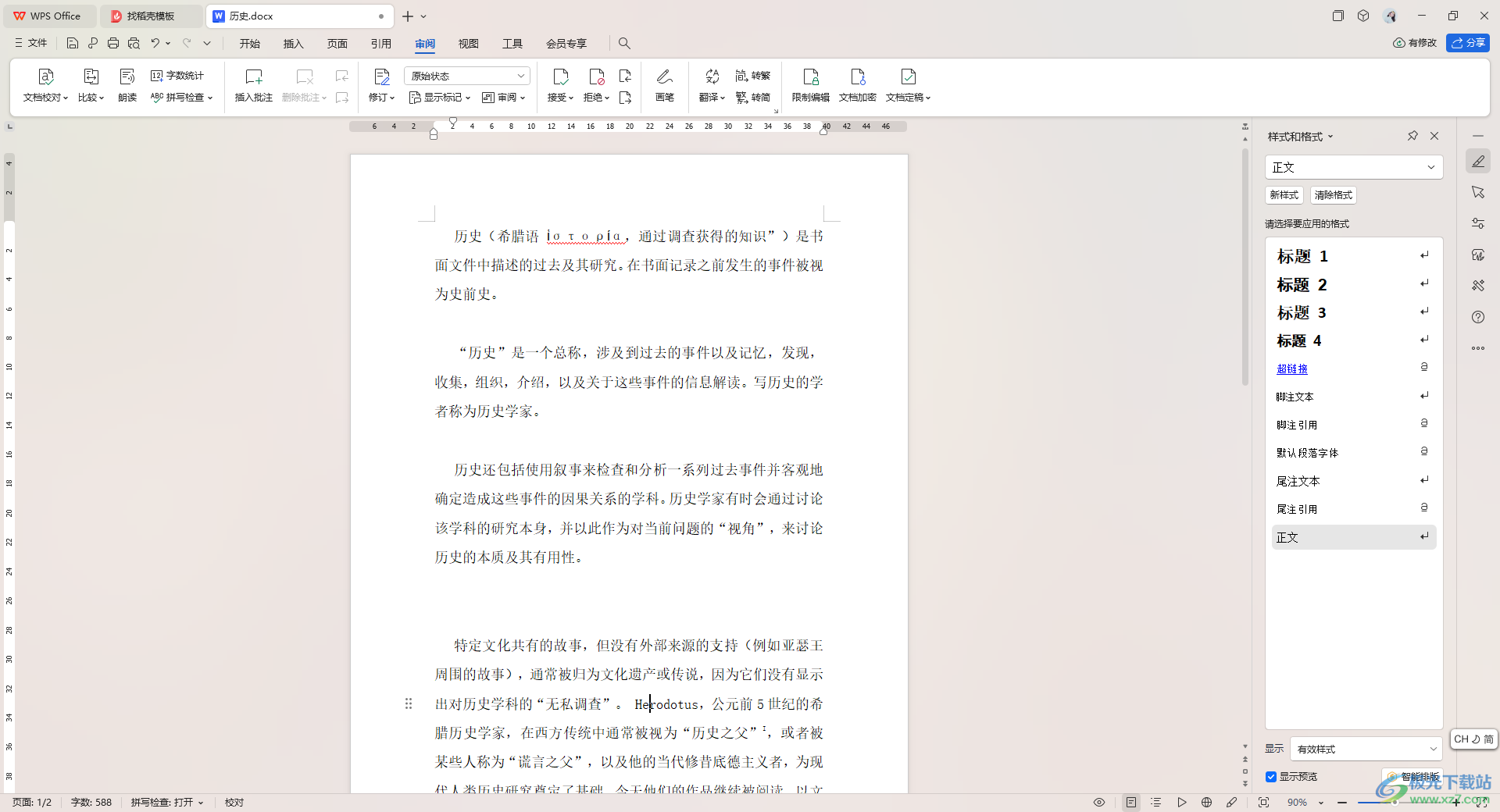Click the search magnifier icon
The image size is (1500, 812).
click(624, 43)
